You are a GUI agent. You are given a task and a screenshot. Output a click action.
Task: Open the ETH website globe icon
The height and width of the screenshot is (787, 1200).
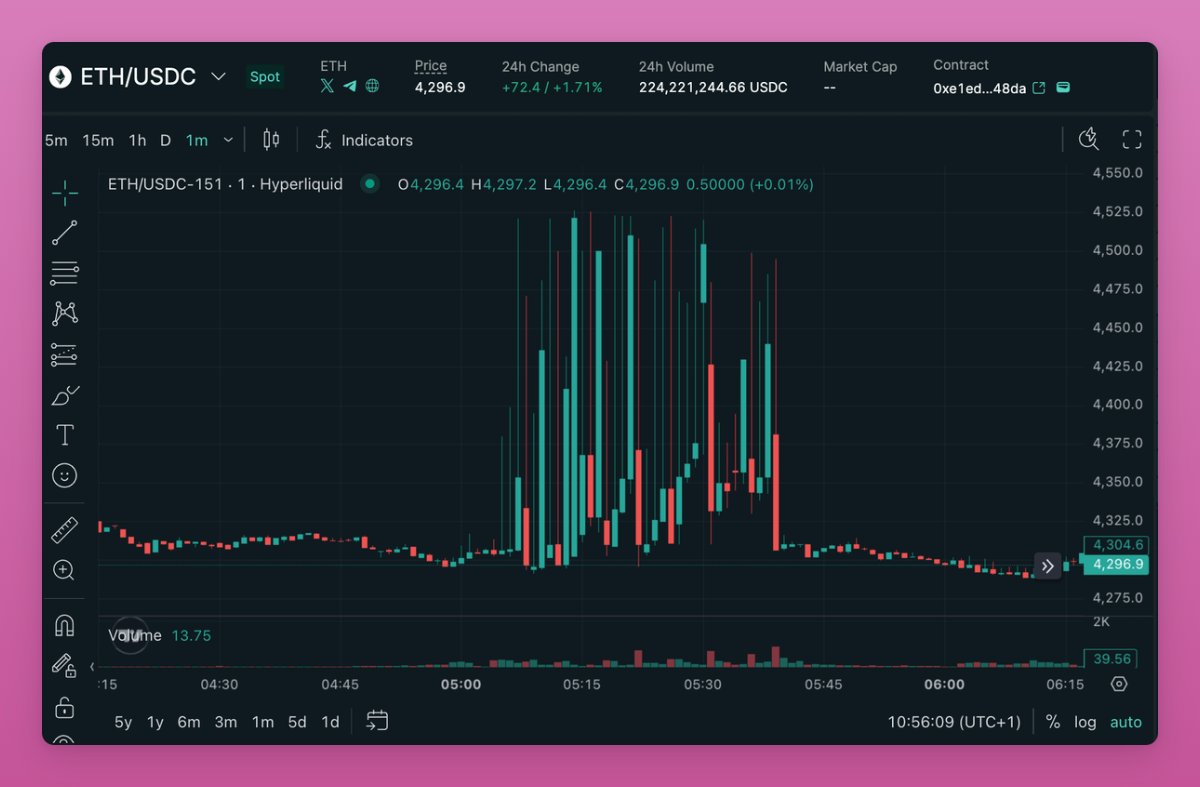coord(372,86)
